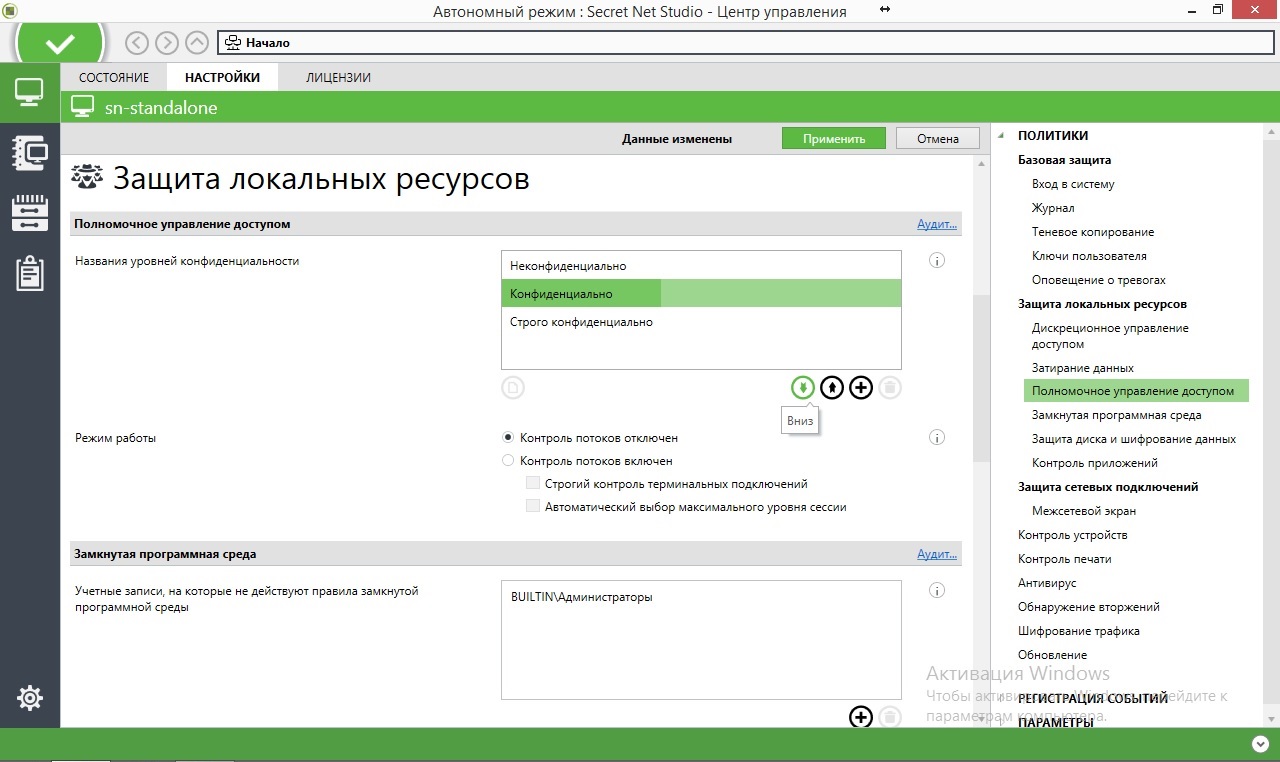Click the up arrow navigation icon
This screenshot has height=762, width=1280.
197,43
